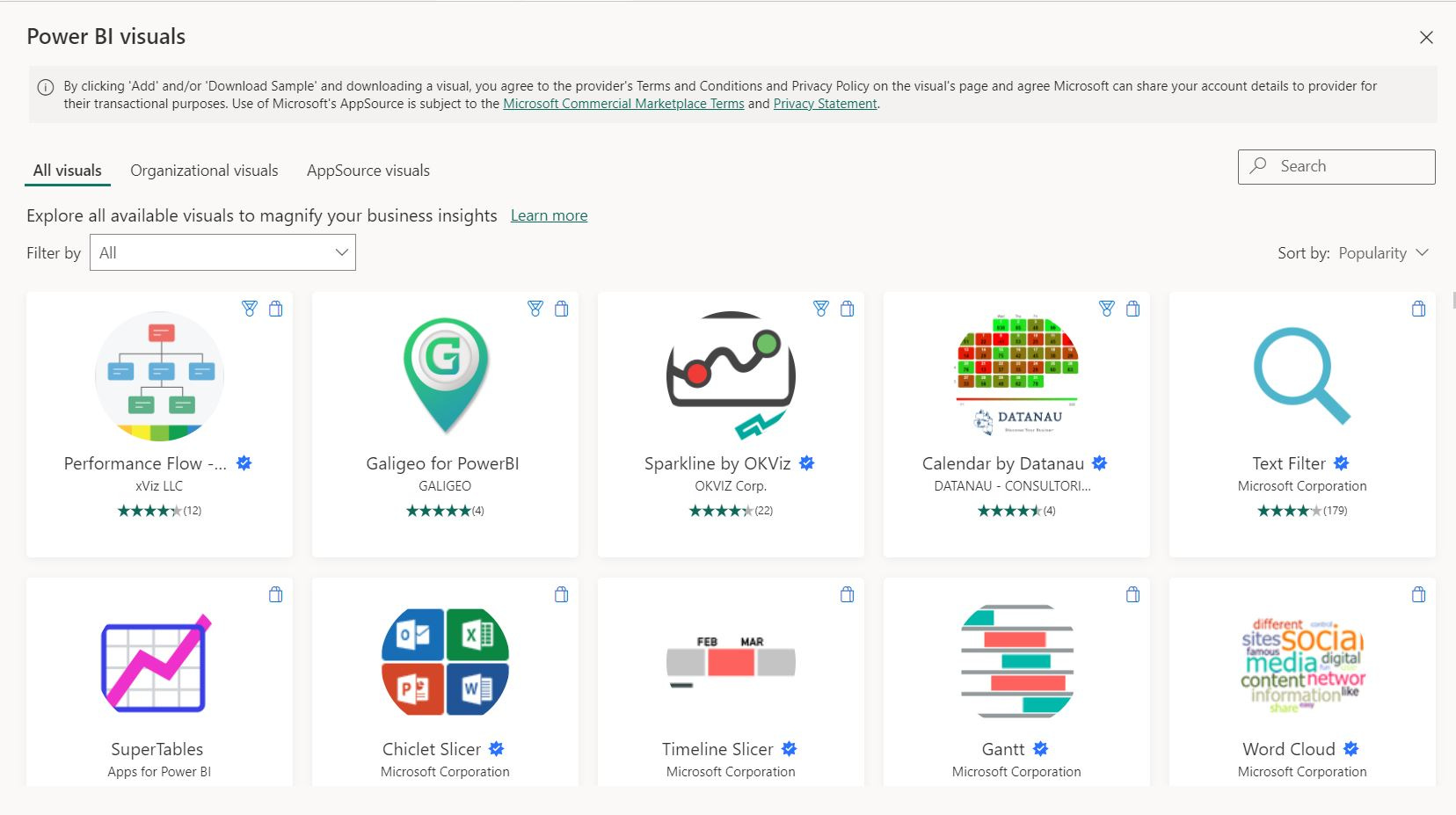Click the certified badge next to Word Cloud
Viewport: 1456px width, 815px height.
coord(1351,749)
